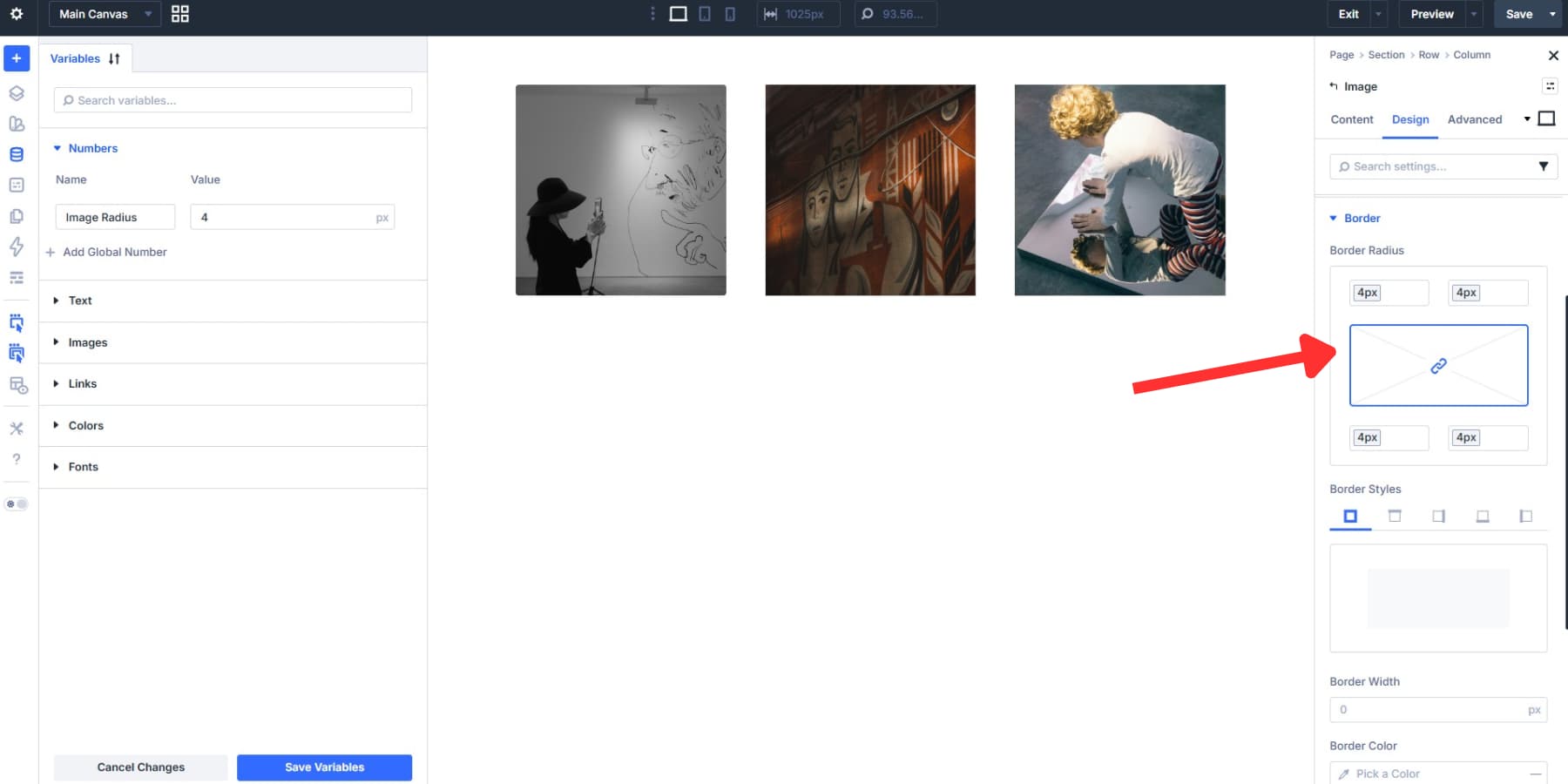Open the quick actions lightning icon

(16, 247)
